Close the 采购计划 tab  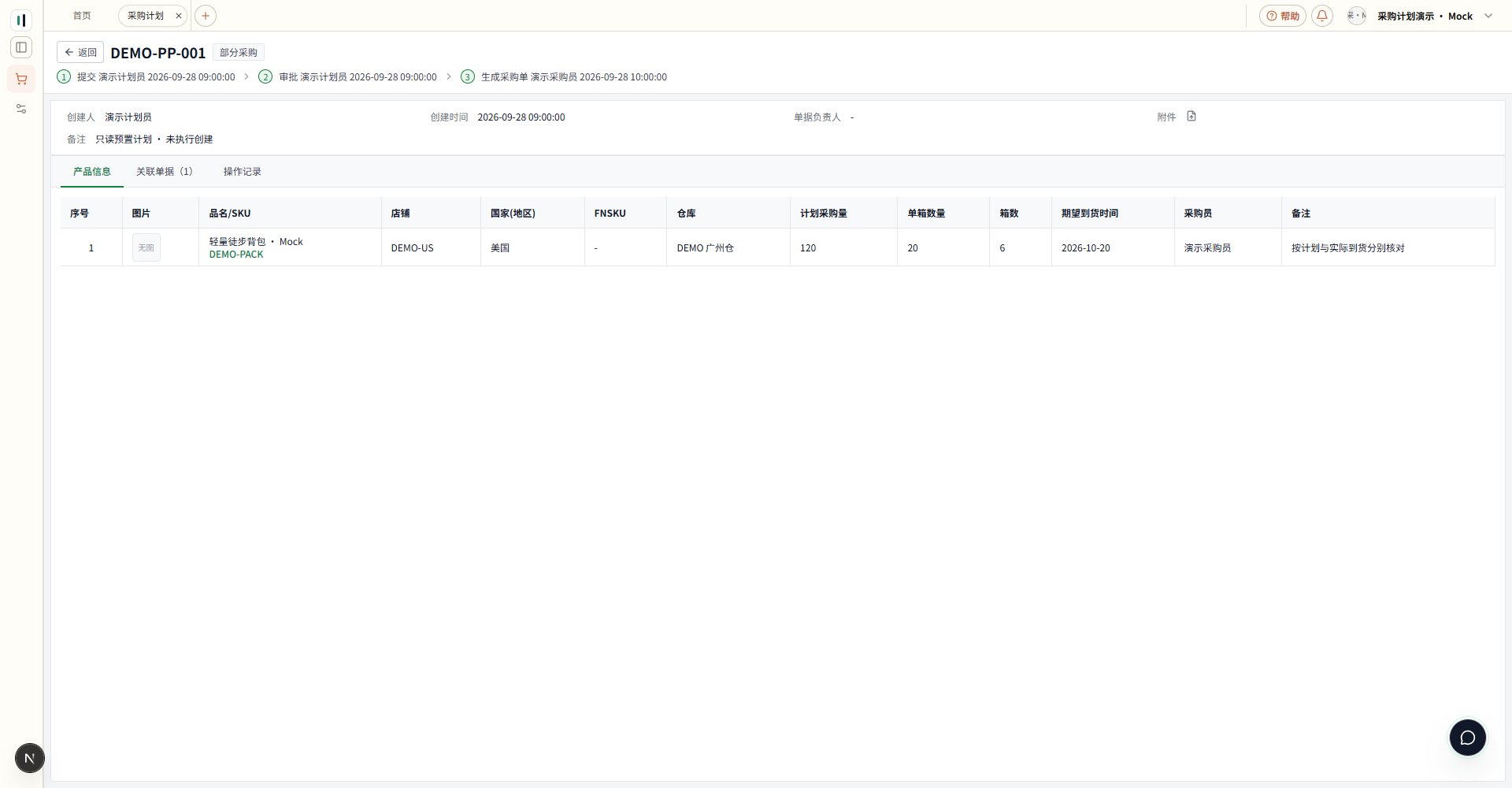click(179, 16)
